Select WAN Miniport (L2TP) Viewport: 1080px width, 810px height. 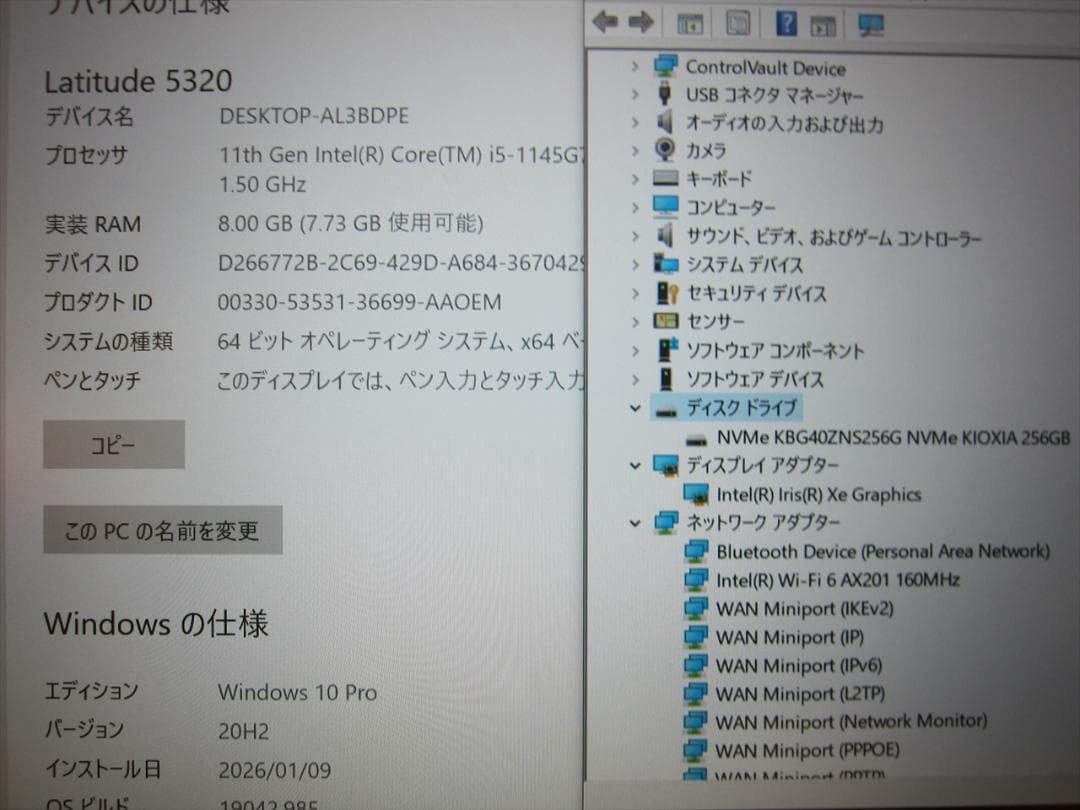(800, 694)
